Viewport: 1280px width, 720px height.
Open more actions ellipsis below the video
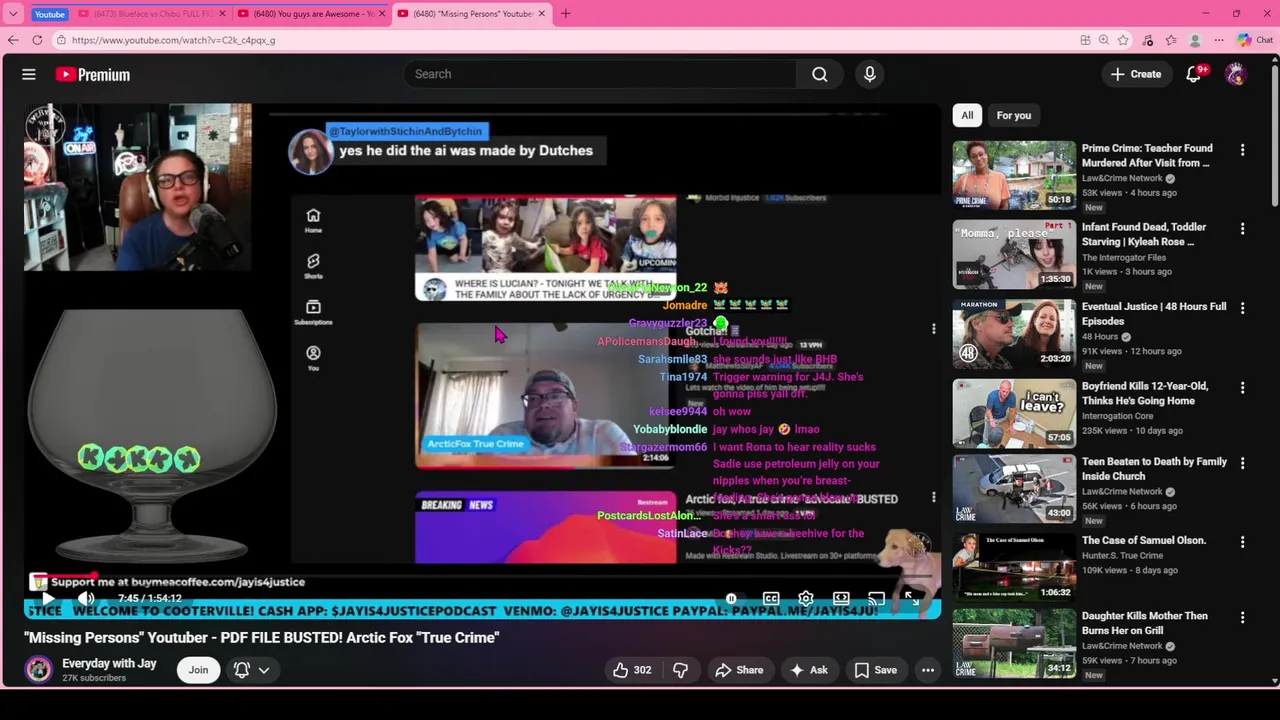[928, 670]
